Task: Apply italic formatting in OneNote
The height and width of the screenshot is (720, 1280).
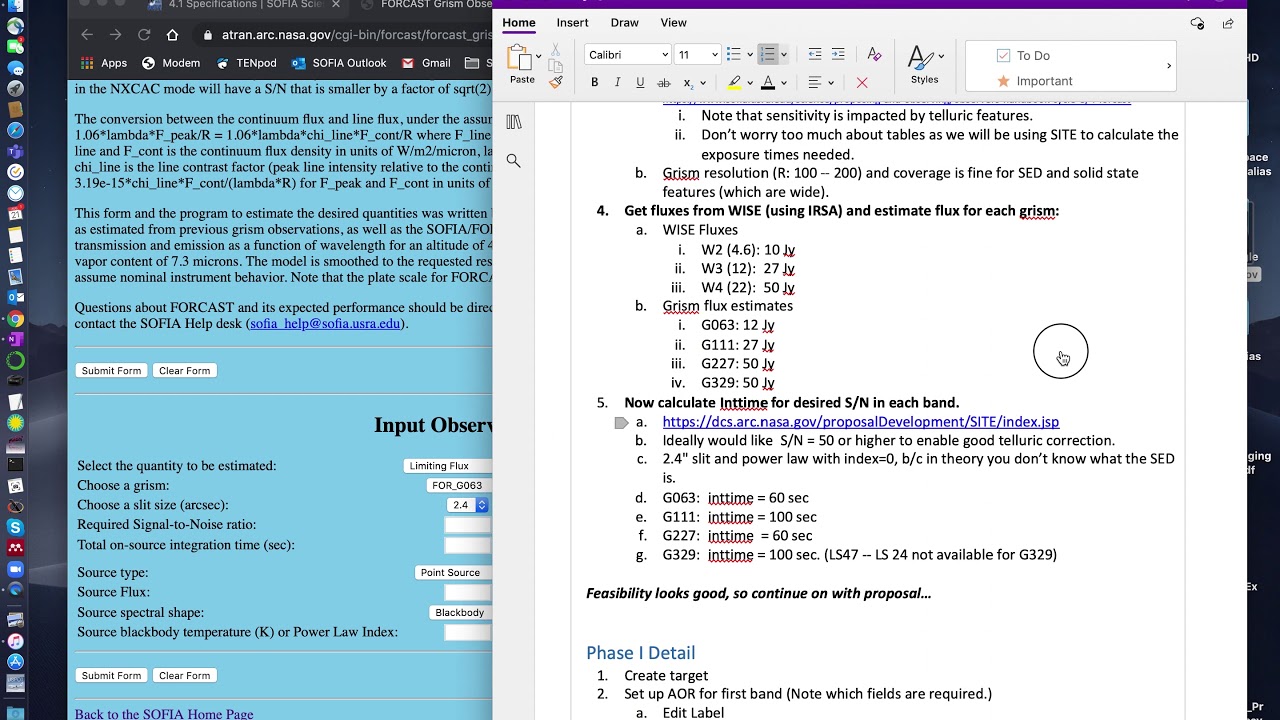Action: pos(617,82)
